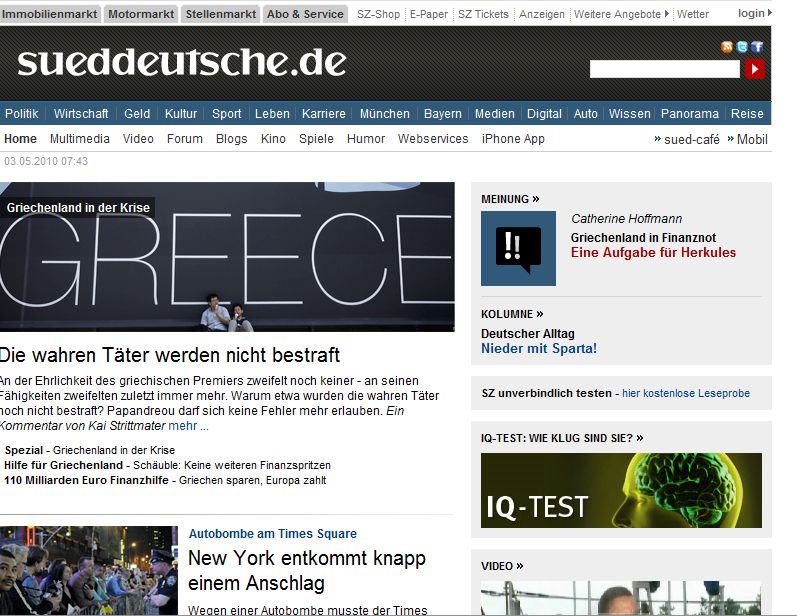
Task: Click the sueddeutsche.de logo
Action: (181, 62)
